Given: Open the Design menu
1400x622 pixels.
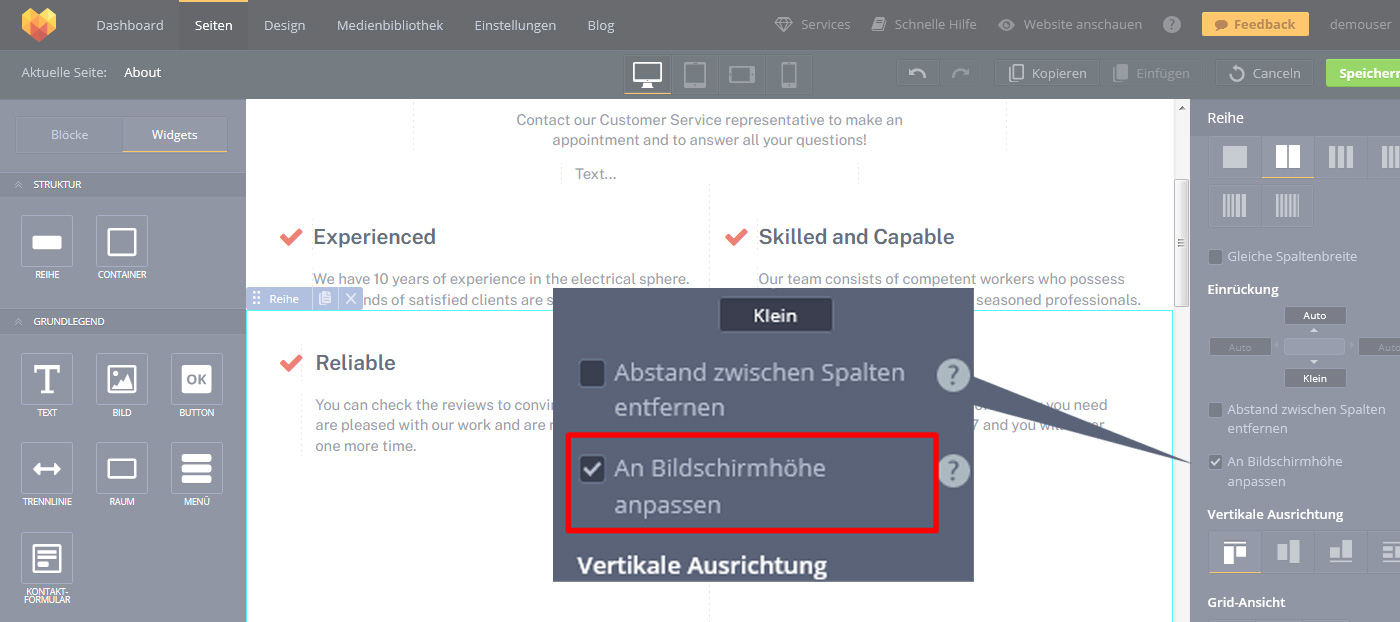Looking at the screenshot, I should [284, 25].
